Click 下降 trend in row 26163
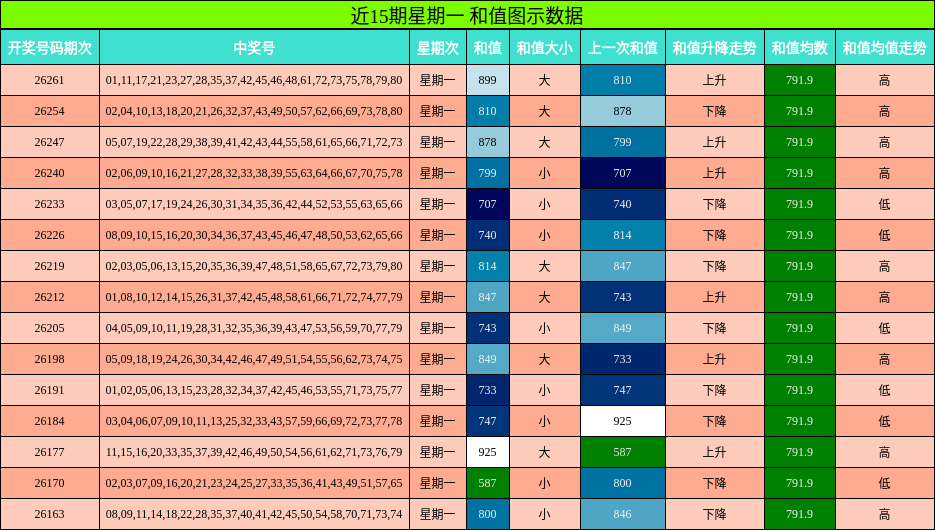935x530 pixels. point(714,514)
